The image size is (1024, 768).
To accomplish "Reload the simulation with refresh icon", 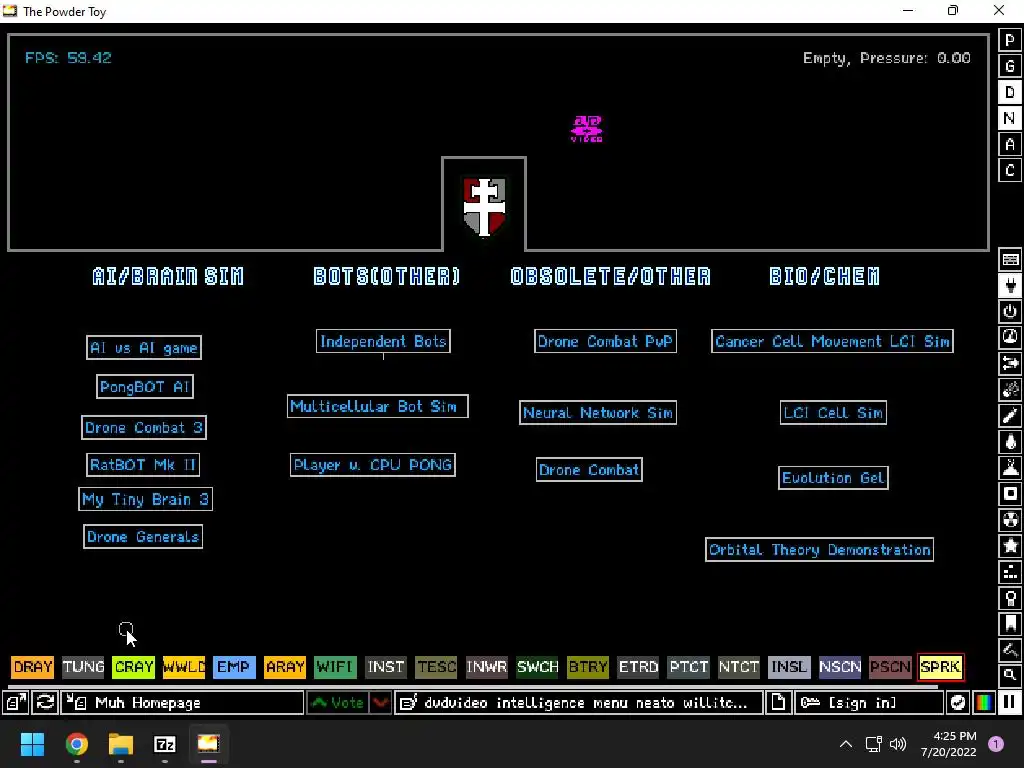I will click(45, 703).
